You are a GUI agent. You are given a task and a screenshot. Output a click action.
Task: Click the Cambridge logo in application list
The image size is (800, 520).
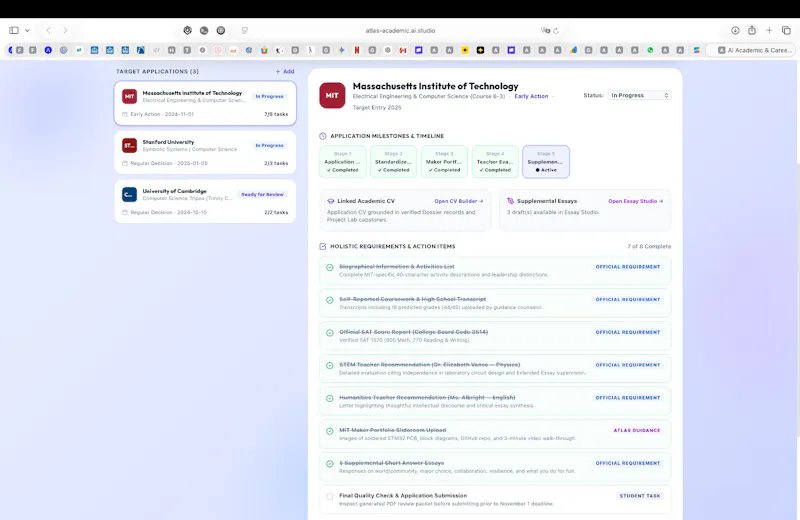tap(130, 194)
